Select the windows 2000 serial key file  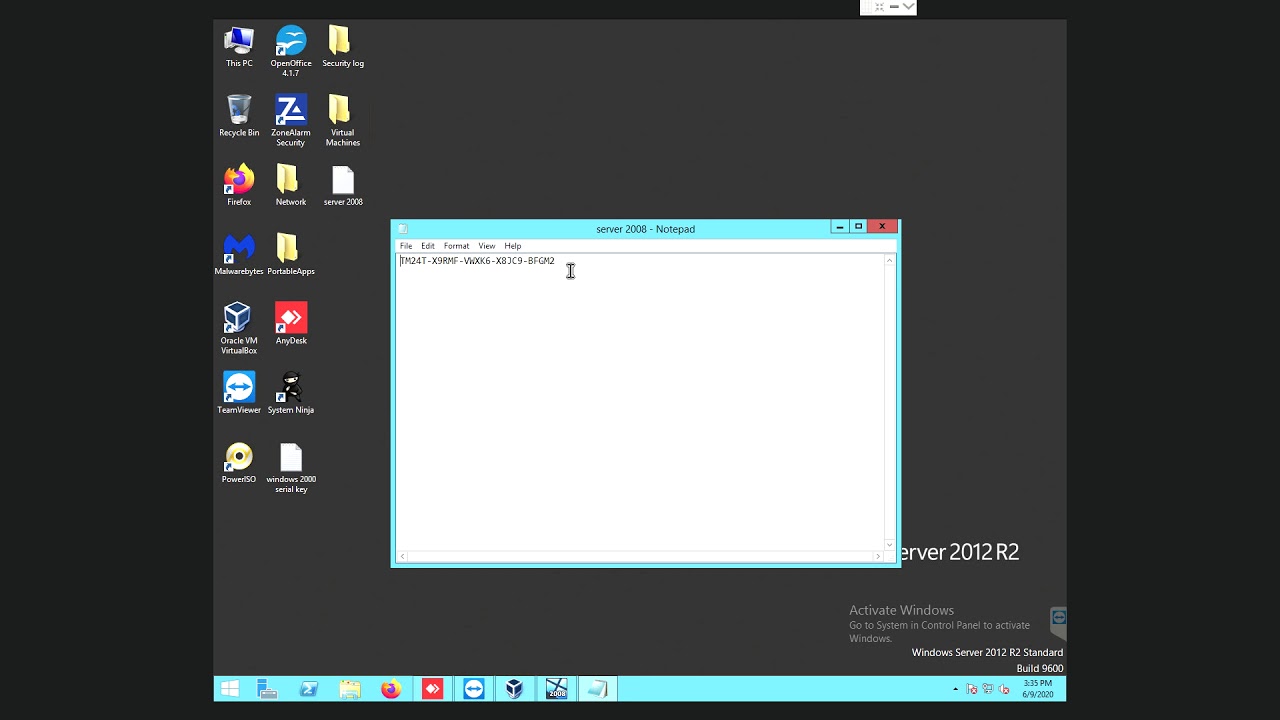click(291, 467)
